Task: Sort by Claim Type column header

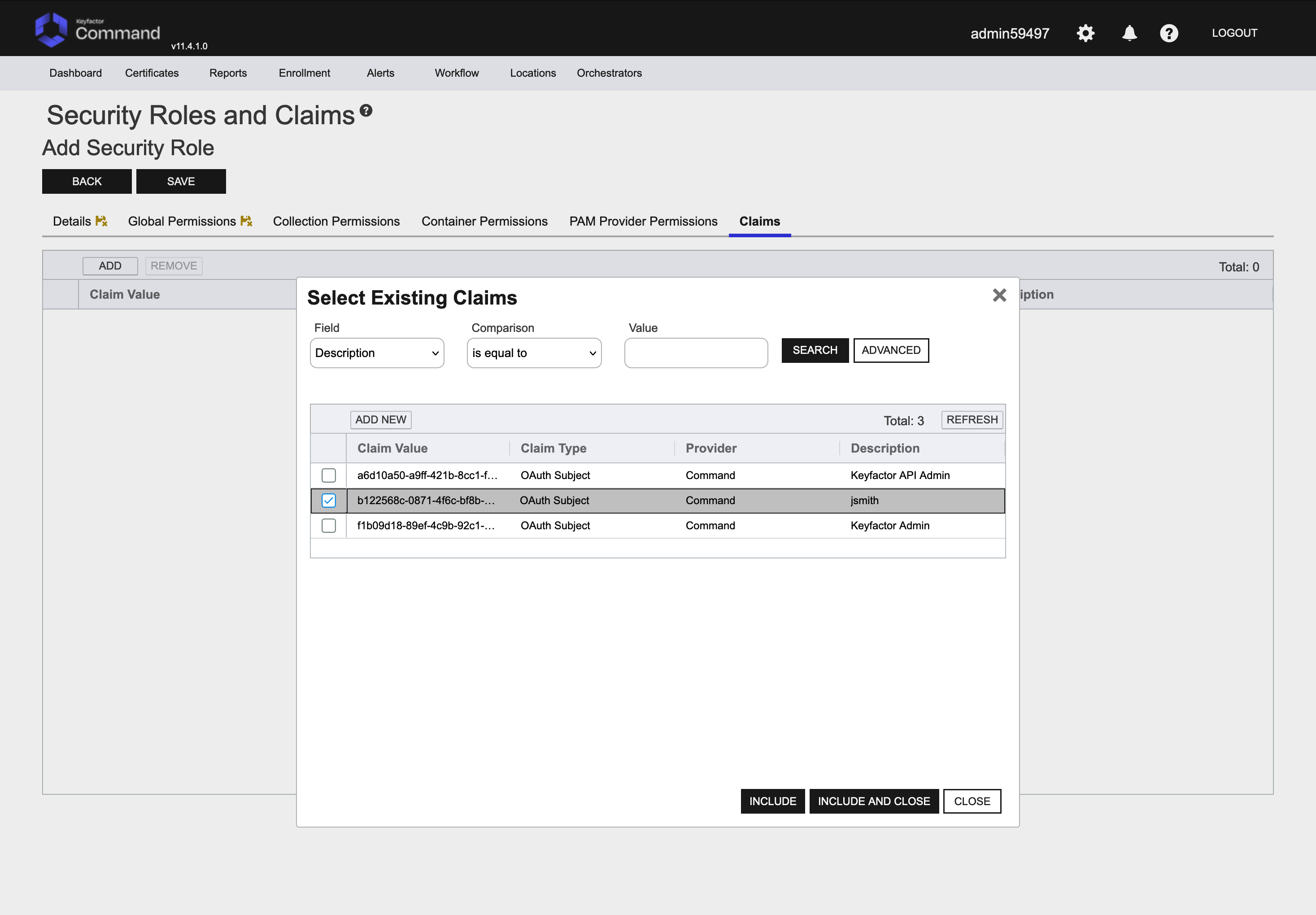Action: coord(553,449)
